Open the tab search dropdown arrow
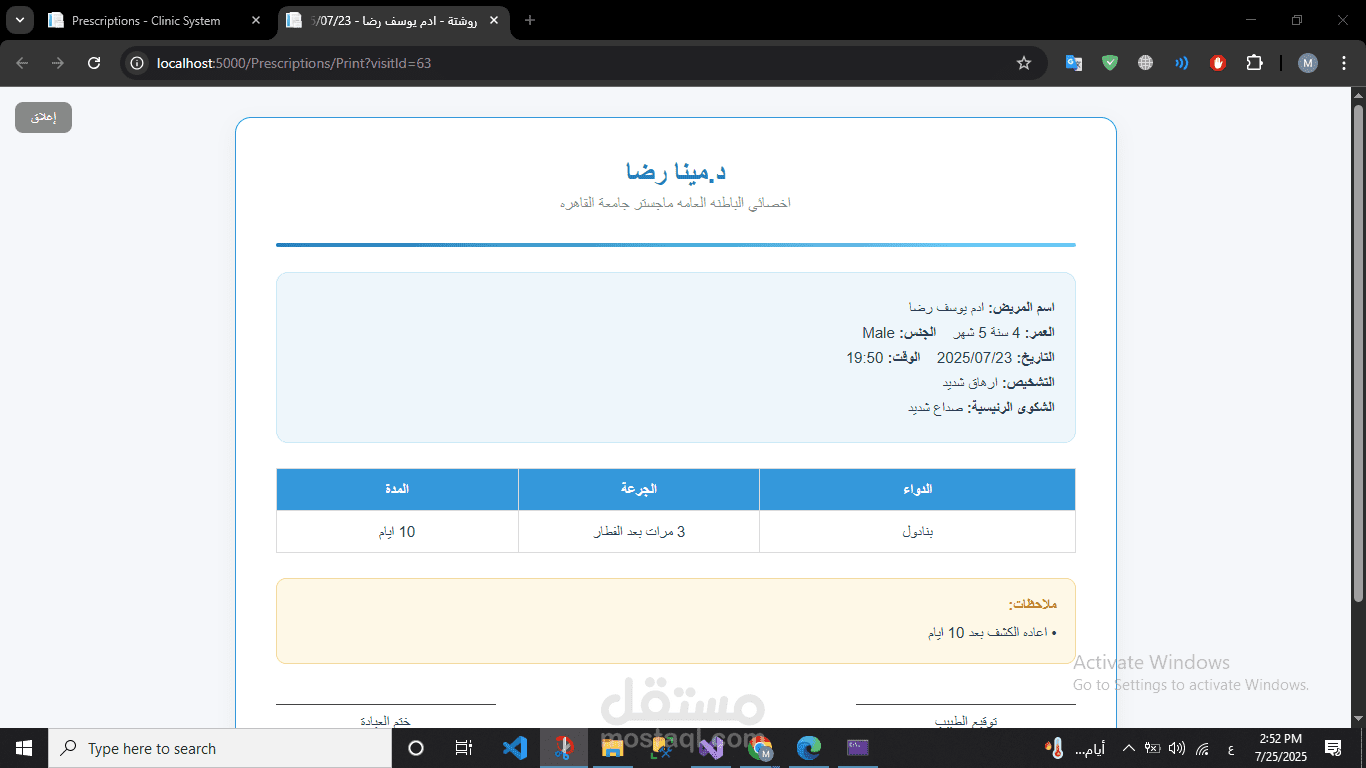Image resolution: width=1366 pixels, height=768 pixels. point(20,20)
